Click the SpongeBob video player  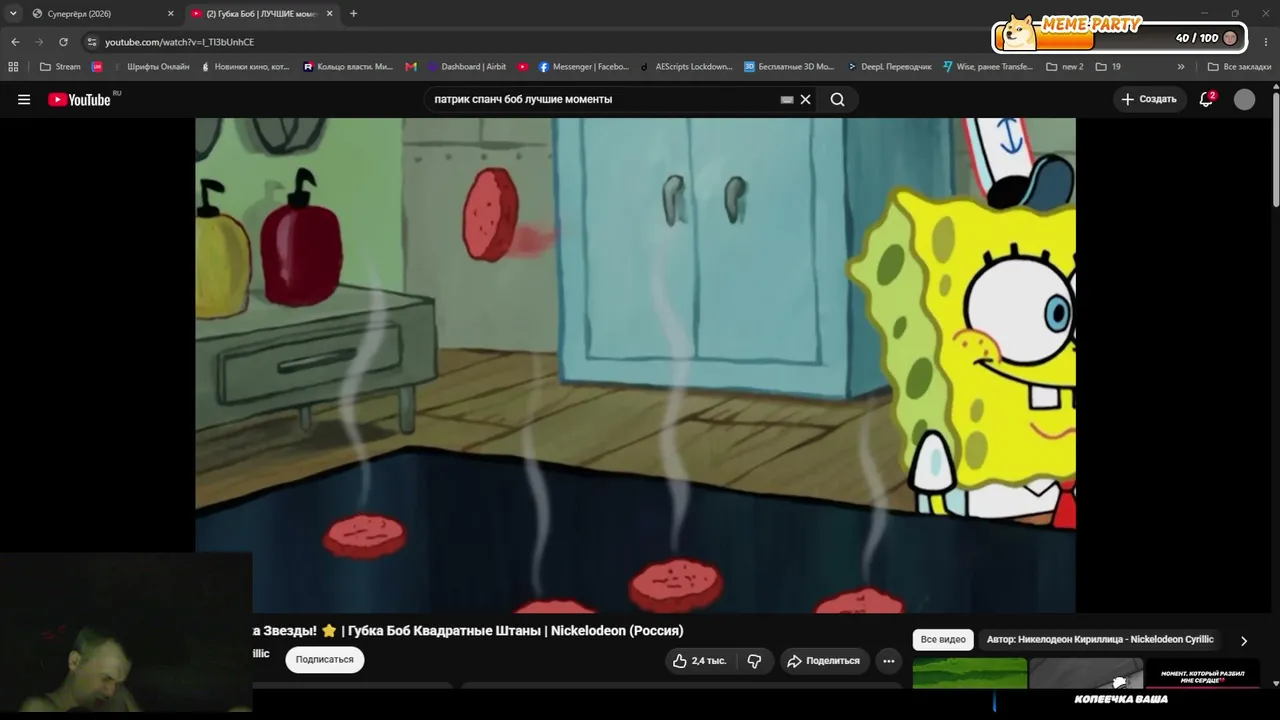[635, 365]
